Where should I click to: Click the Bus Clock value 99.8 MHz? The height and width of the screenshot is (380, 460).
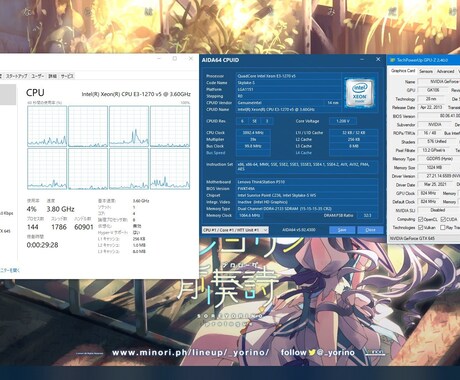pos(253,146)
